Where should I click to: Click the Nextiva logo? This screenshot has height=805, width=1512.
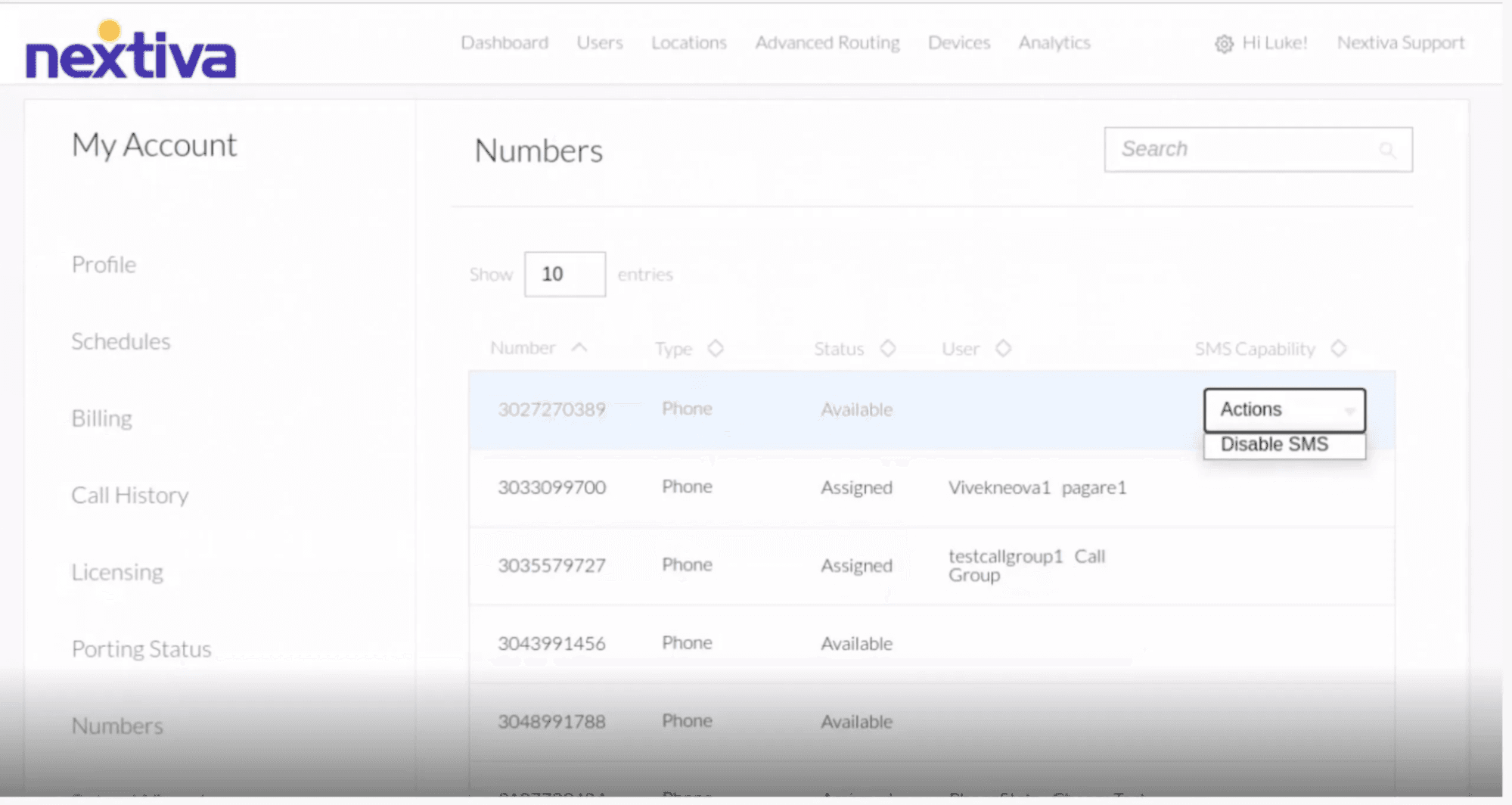(x=130, y=53)
